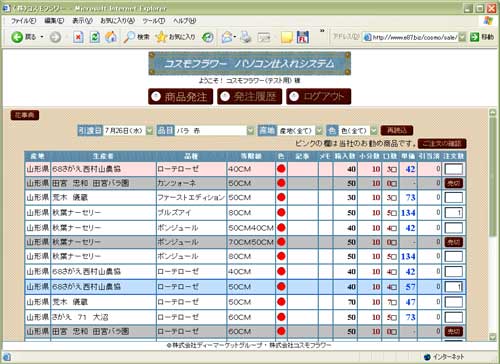Click order quantity field in ブルズアイ row
The image size is (500, 364).
[454, 213]
